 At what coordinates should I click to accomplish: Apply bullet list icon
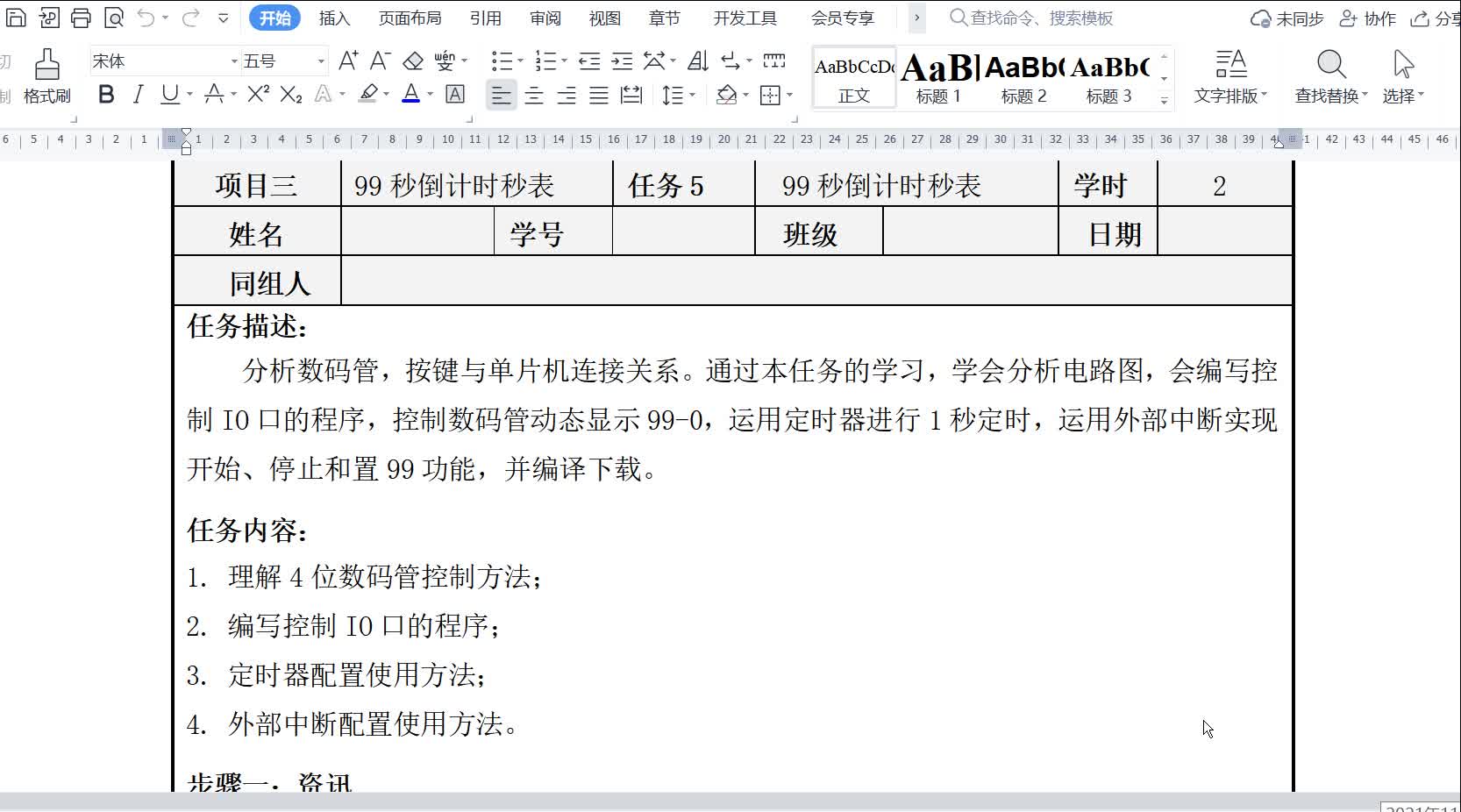pyautogui.click(x=502, y=61)
